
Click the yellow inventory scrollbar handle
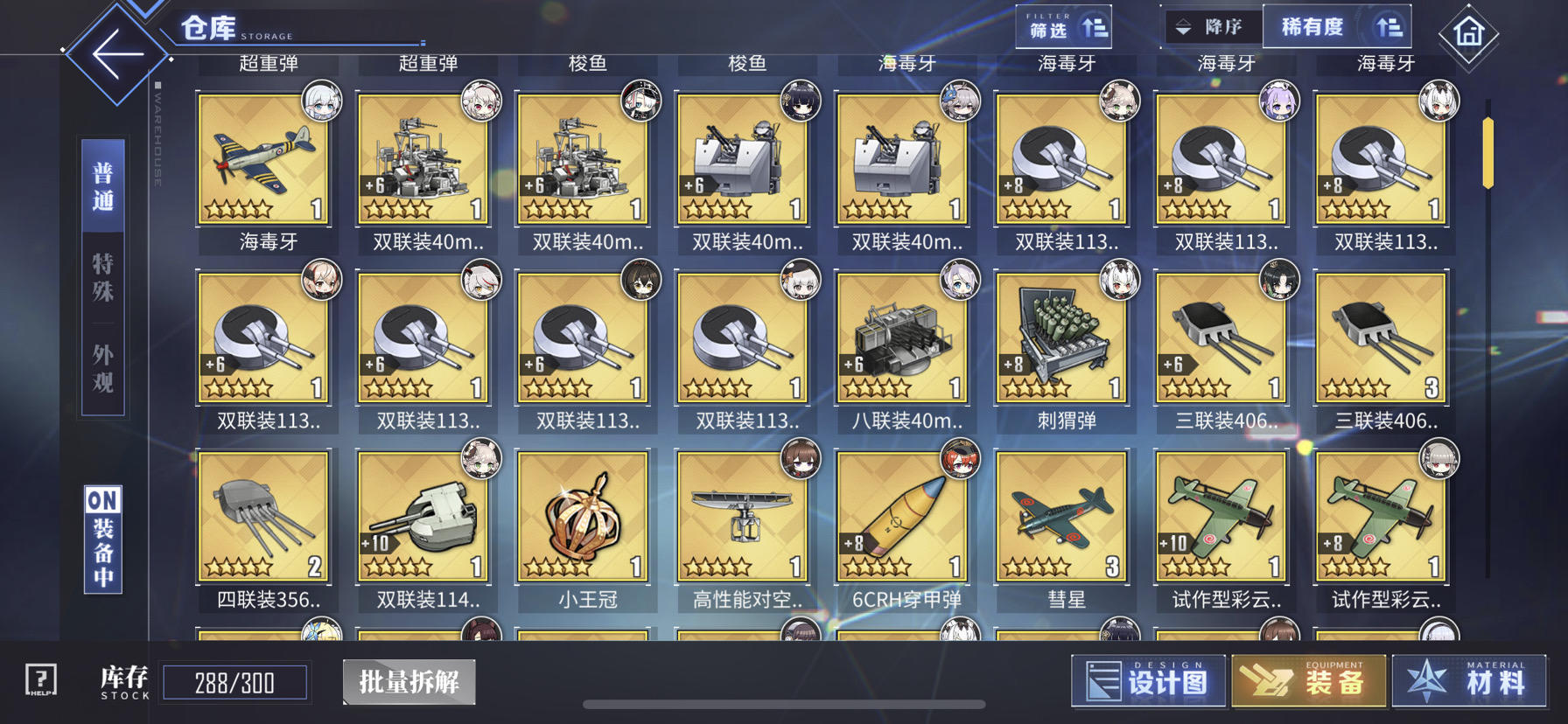[x=1487, y=152]
